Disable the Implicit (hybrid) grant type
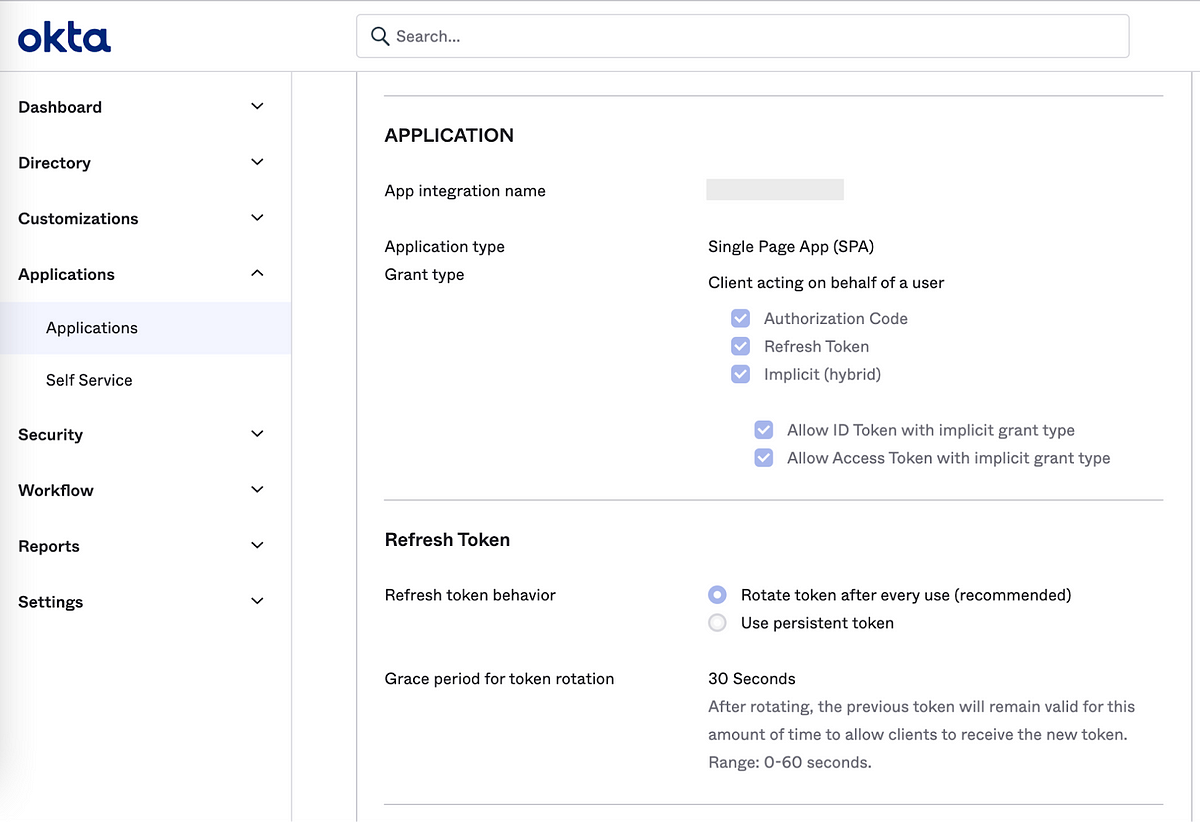Screen dimensions: 1200x822 pyautogui.click(x=740, y=374)
